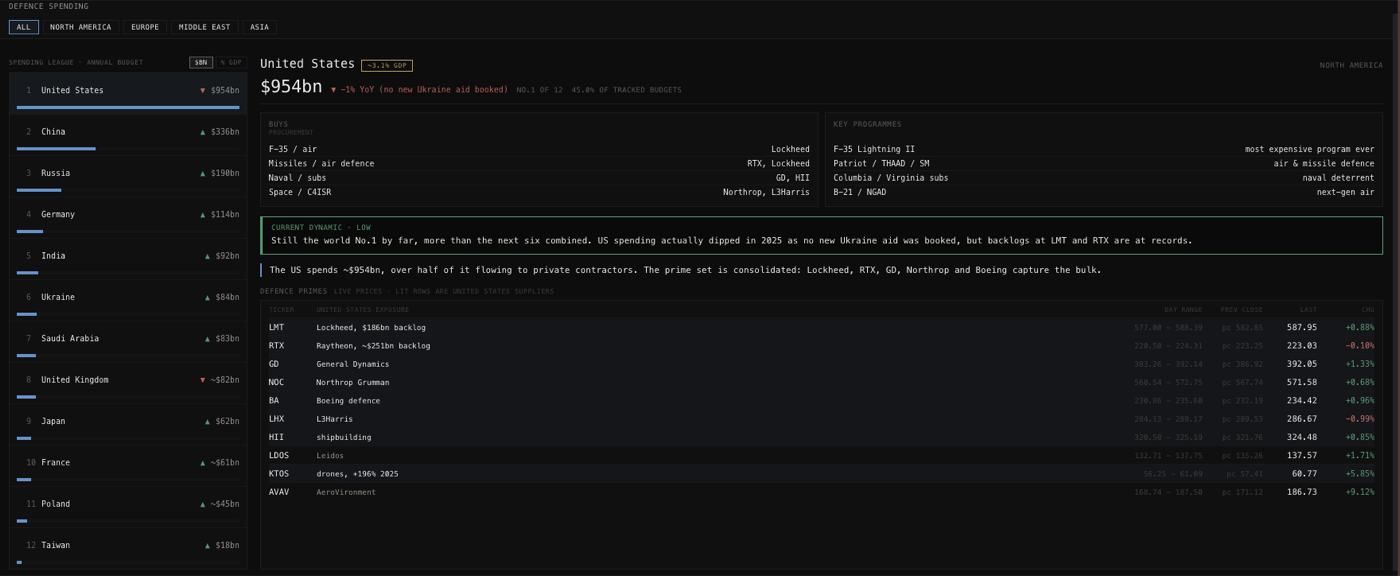Click the 'F-35 / air' procurement row

(x=539, y=149)
